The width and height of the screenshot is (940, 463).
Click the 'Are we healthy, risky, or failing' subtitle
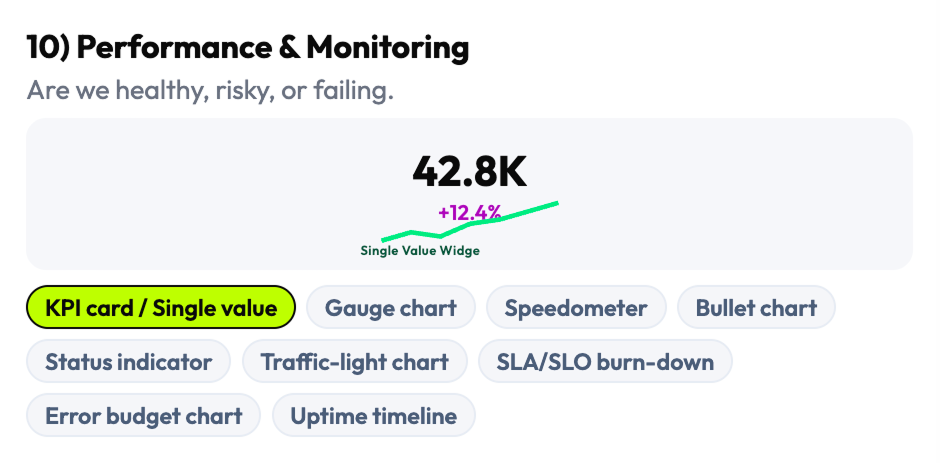coord(210,91)
